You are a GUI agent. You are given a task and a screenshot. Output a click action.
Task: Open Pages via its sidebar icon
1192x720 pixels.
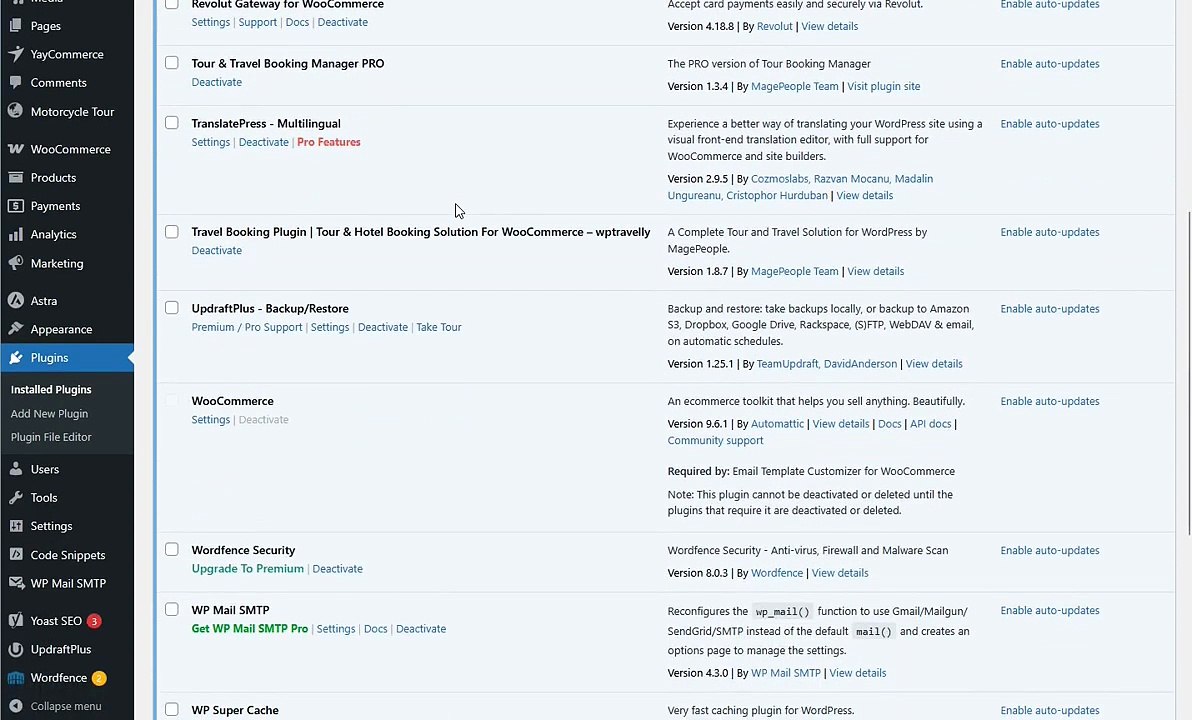click(15, 26)
